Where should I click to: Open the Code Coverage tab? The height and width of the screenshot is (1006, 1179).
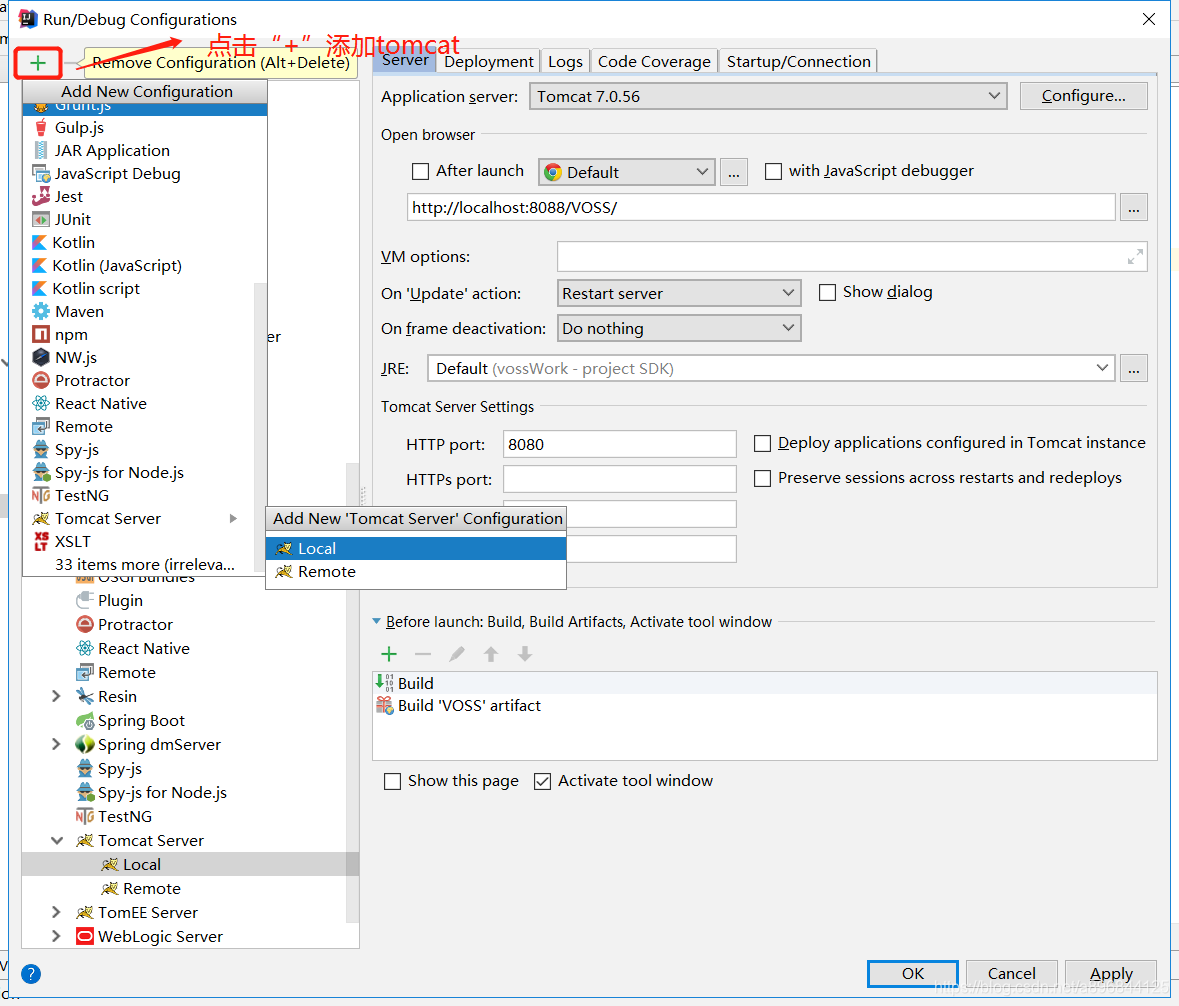(x=654, y=62)
